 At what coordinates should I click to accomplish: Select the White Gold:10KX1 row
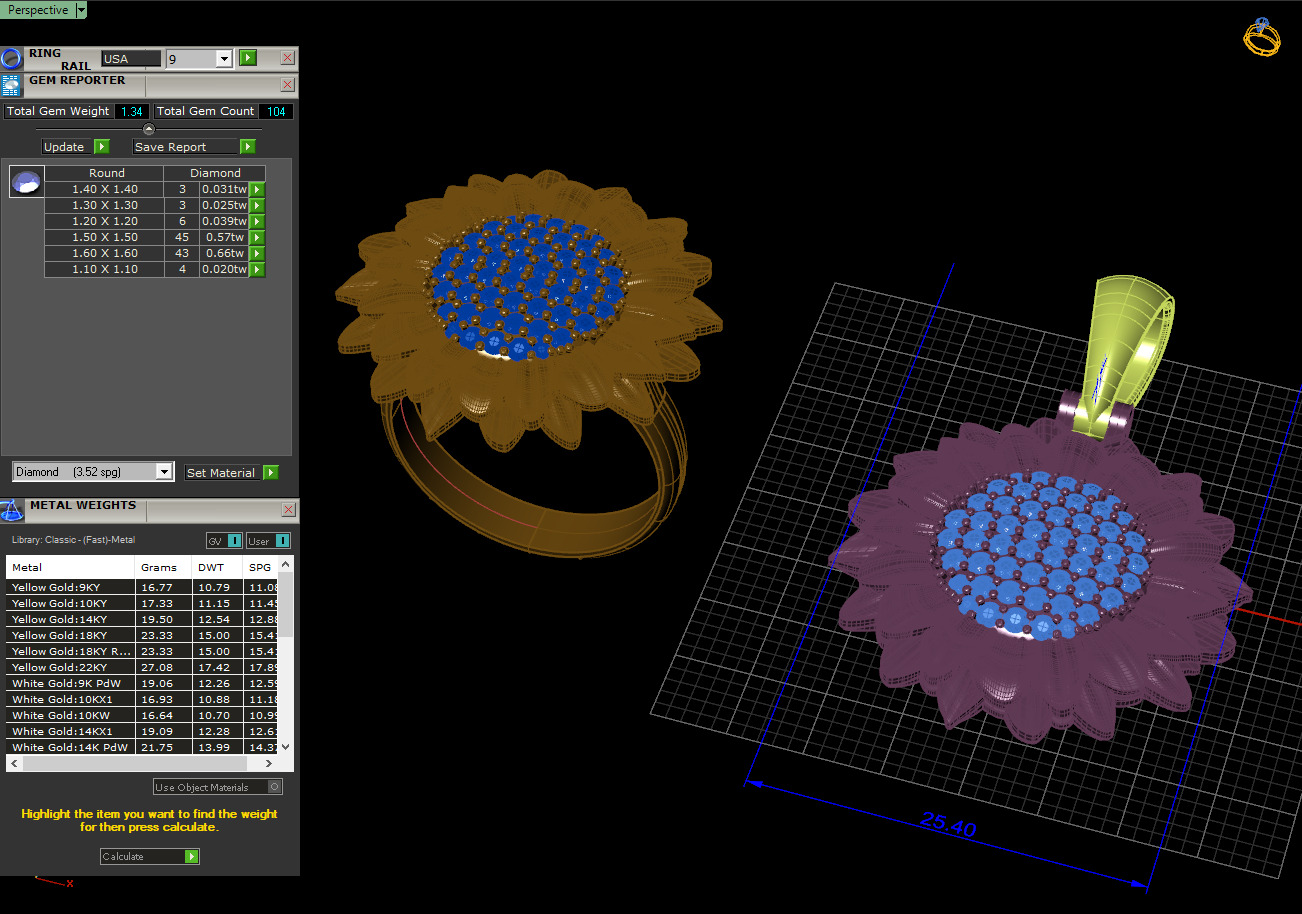point(142,699)
